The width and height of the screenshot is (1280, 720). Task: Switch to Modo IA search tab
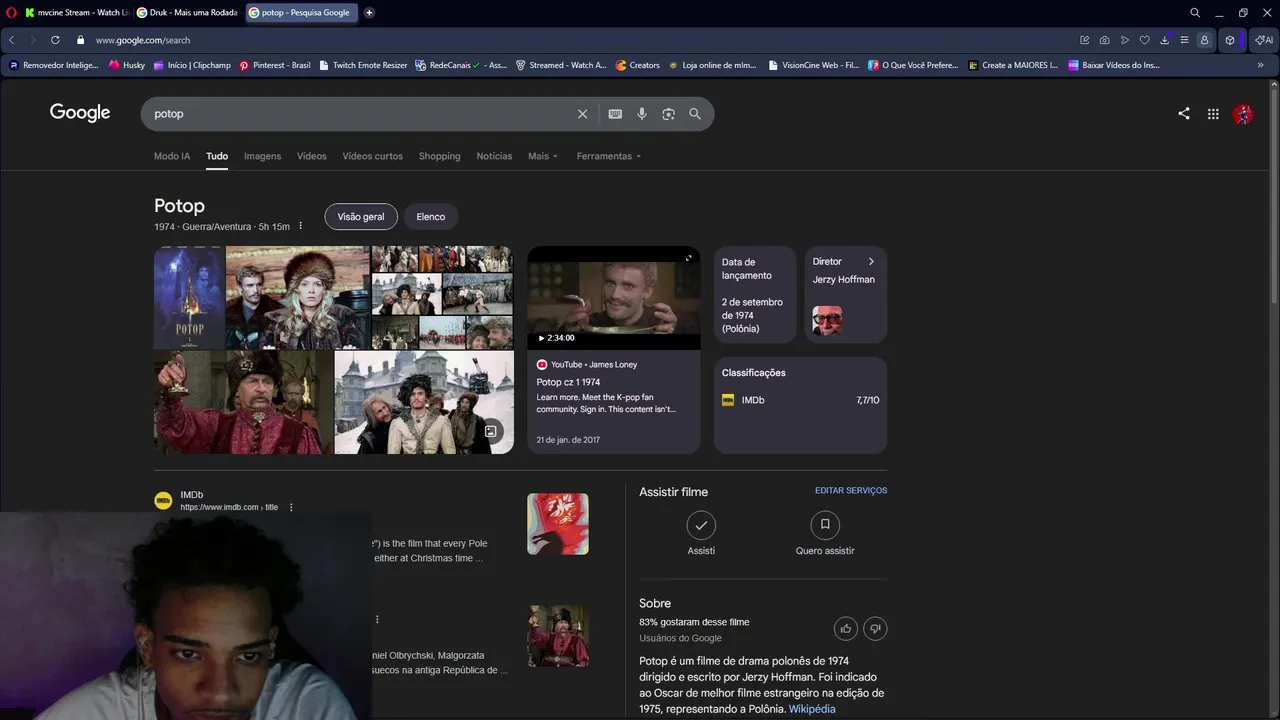tap(172, 156)
